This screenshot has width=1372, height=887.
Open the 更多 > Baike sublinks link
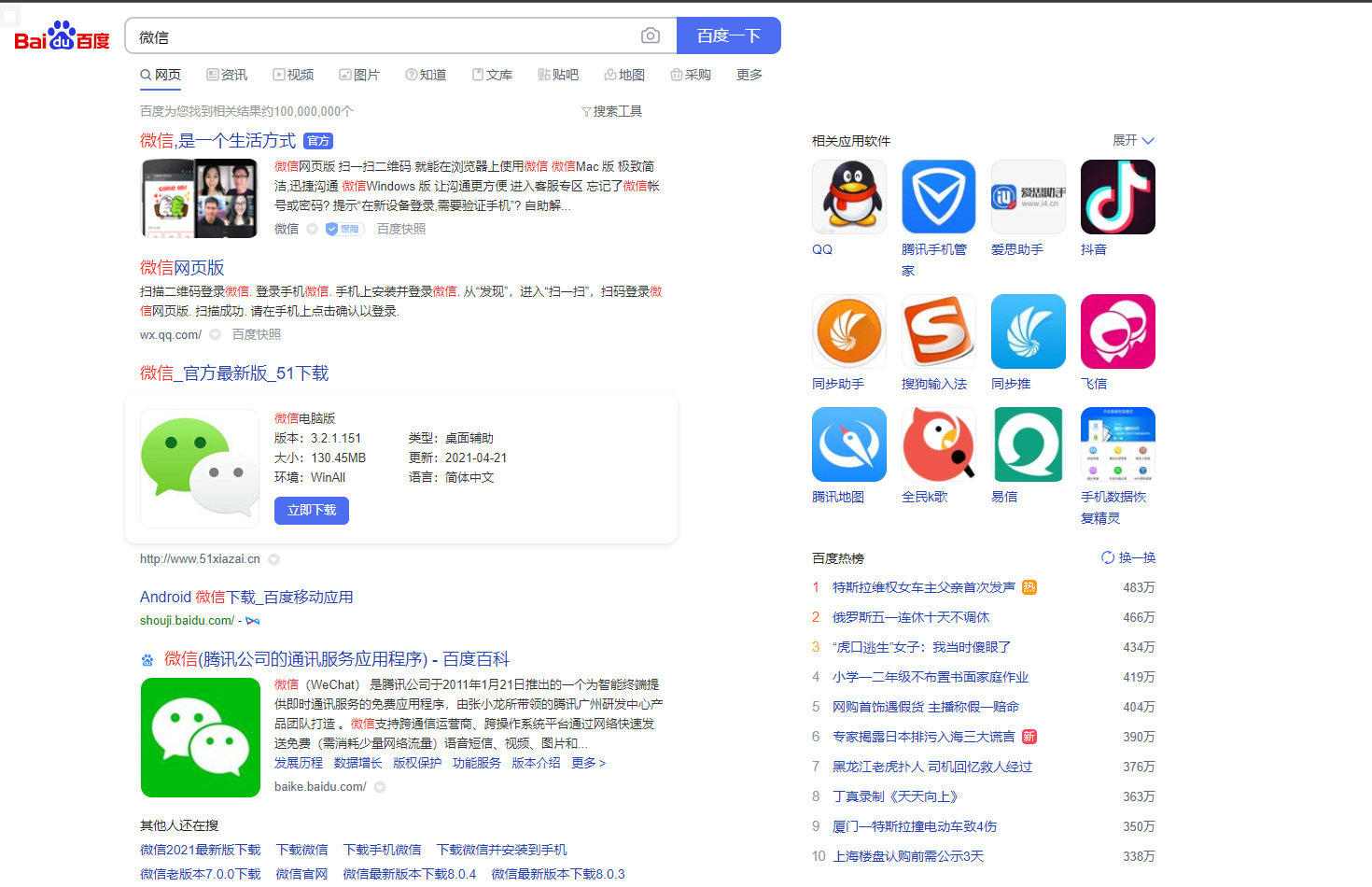pyautogui.click(x=588, y=763)
